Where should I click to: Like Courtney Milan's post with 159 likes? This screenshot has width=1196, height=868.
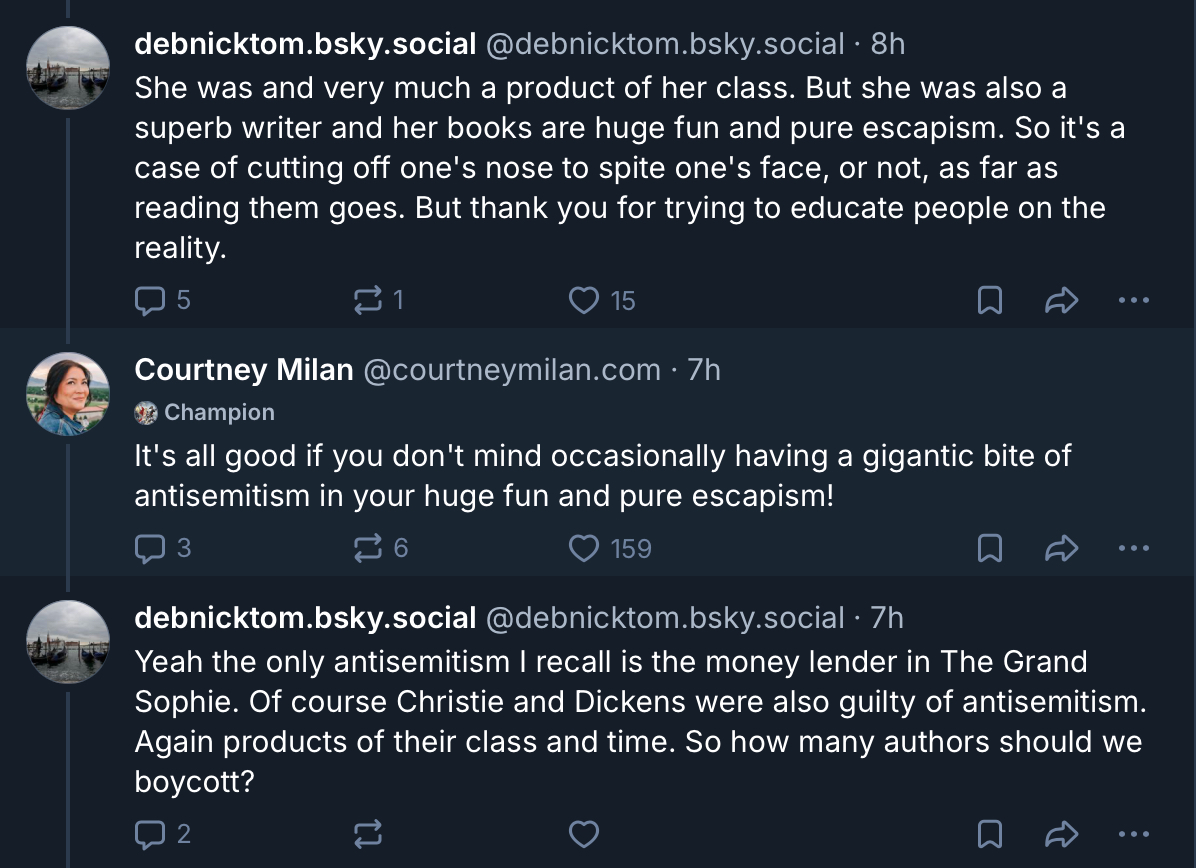584,548
